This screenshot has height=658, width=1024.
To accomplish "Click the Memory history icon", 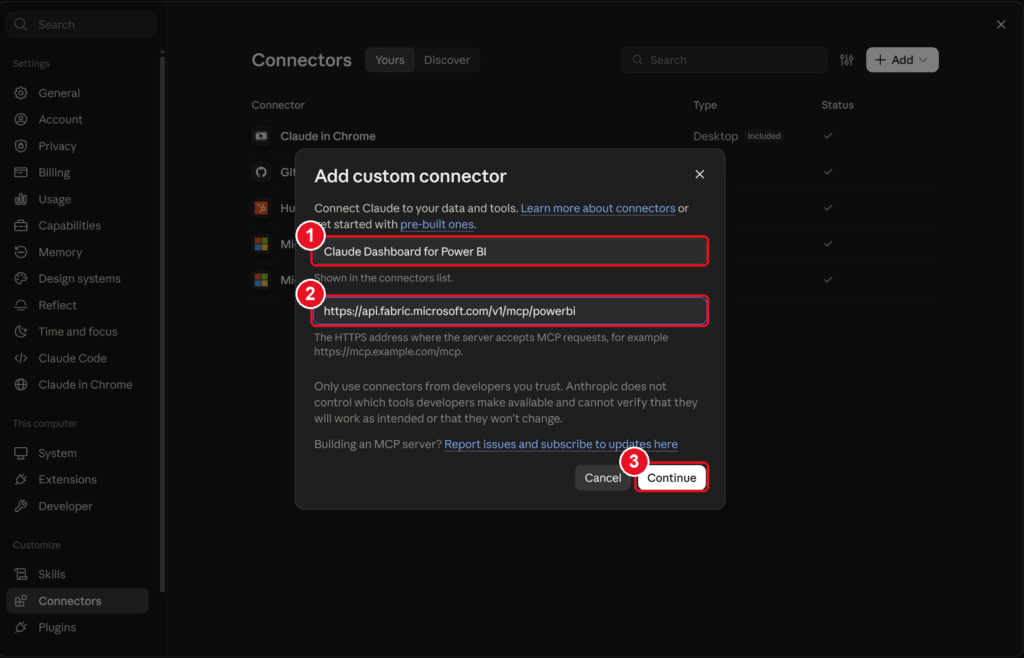I will point(21,252).
